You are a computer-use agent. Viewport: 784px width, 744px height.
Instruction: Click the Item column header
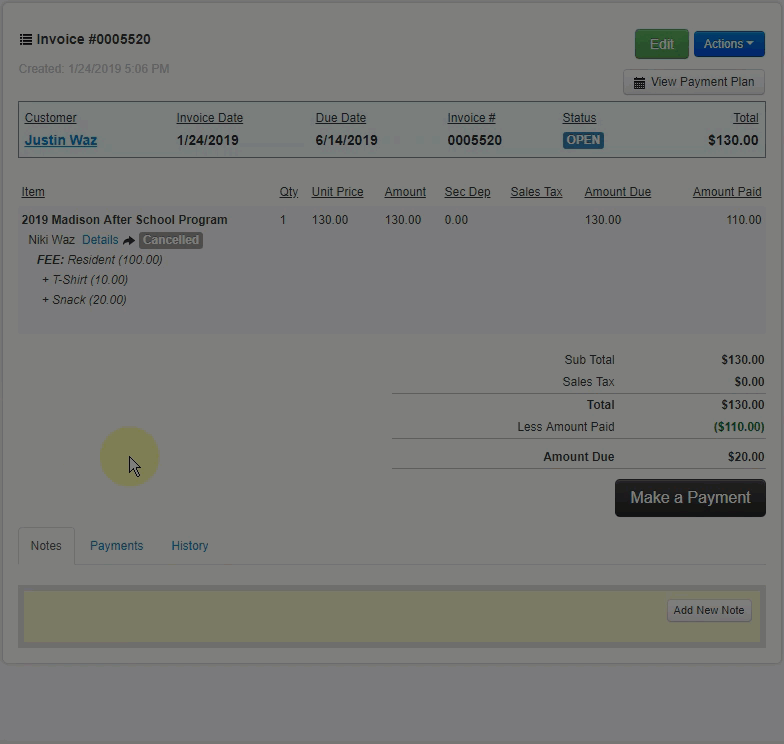tap(33, 192)
